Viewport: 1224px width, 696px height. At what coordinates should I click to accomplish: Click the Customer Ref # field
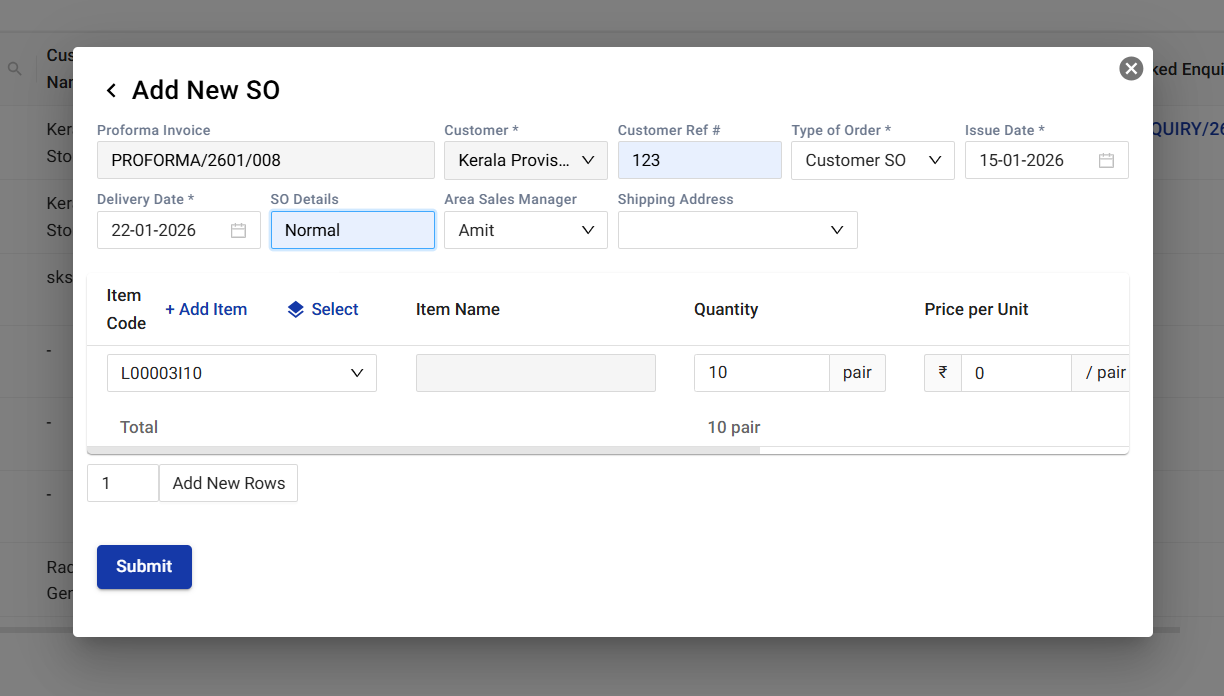coord(699,161)
